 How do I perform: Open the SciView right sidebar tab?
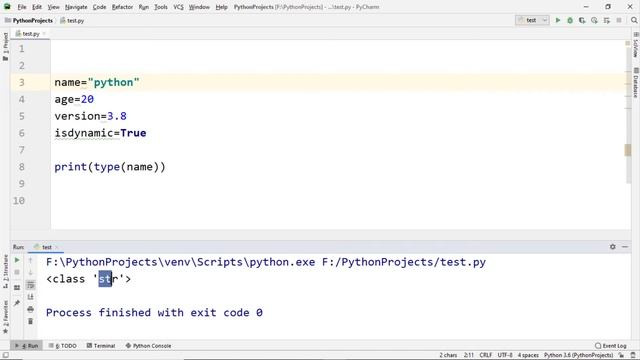point(636,46)
